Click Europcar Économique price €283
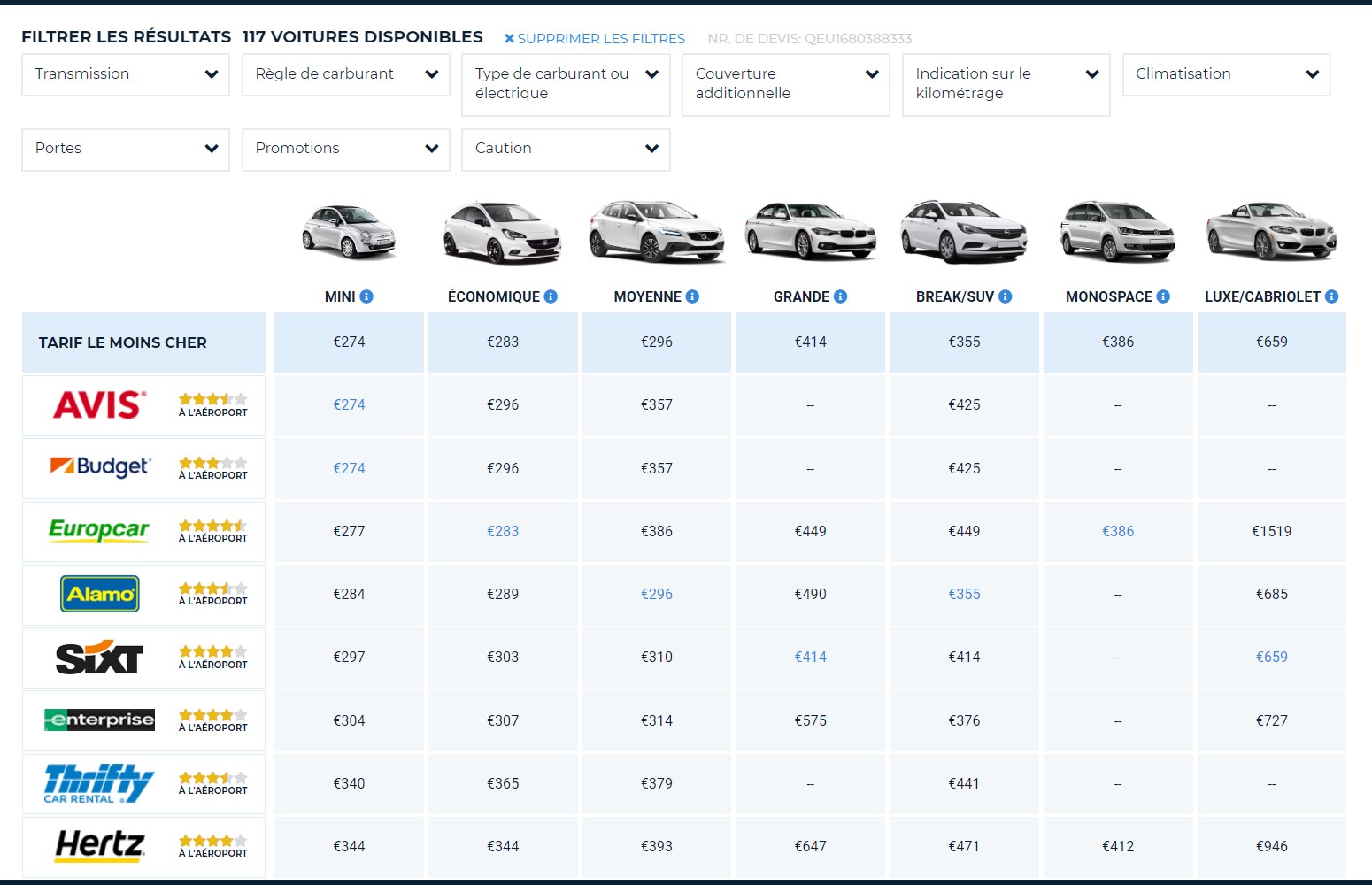This screenshot has height=885, width=1372. coord(503,531)
